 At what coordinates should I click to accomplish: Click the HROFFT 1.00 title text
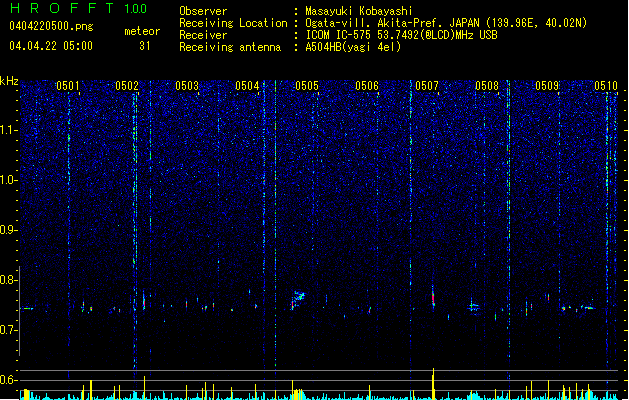click(x=78, y=8)
